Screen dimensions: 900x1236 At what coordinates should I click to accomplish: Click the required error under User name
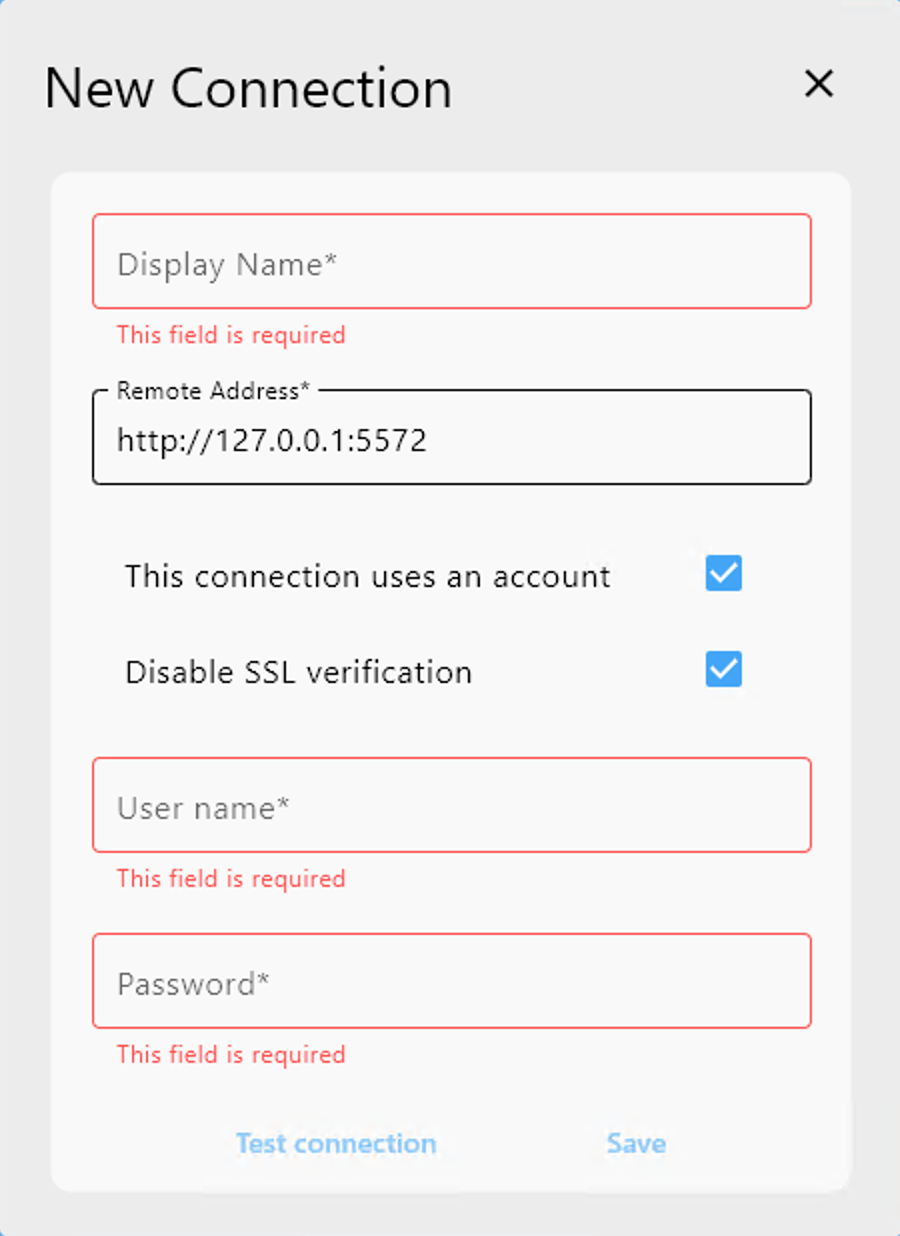point(230,879)
